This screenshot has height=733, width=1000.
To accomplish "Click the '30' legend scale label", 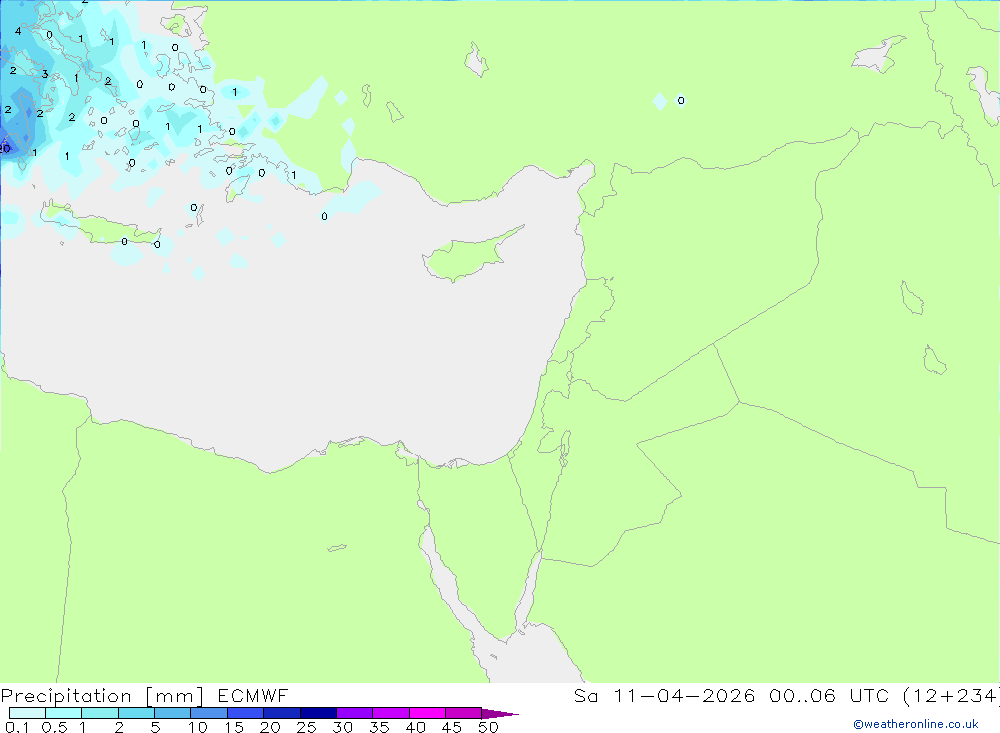I will tap(342, 727).
